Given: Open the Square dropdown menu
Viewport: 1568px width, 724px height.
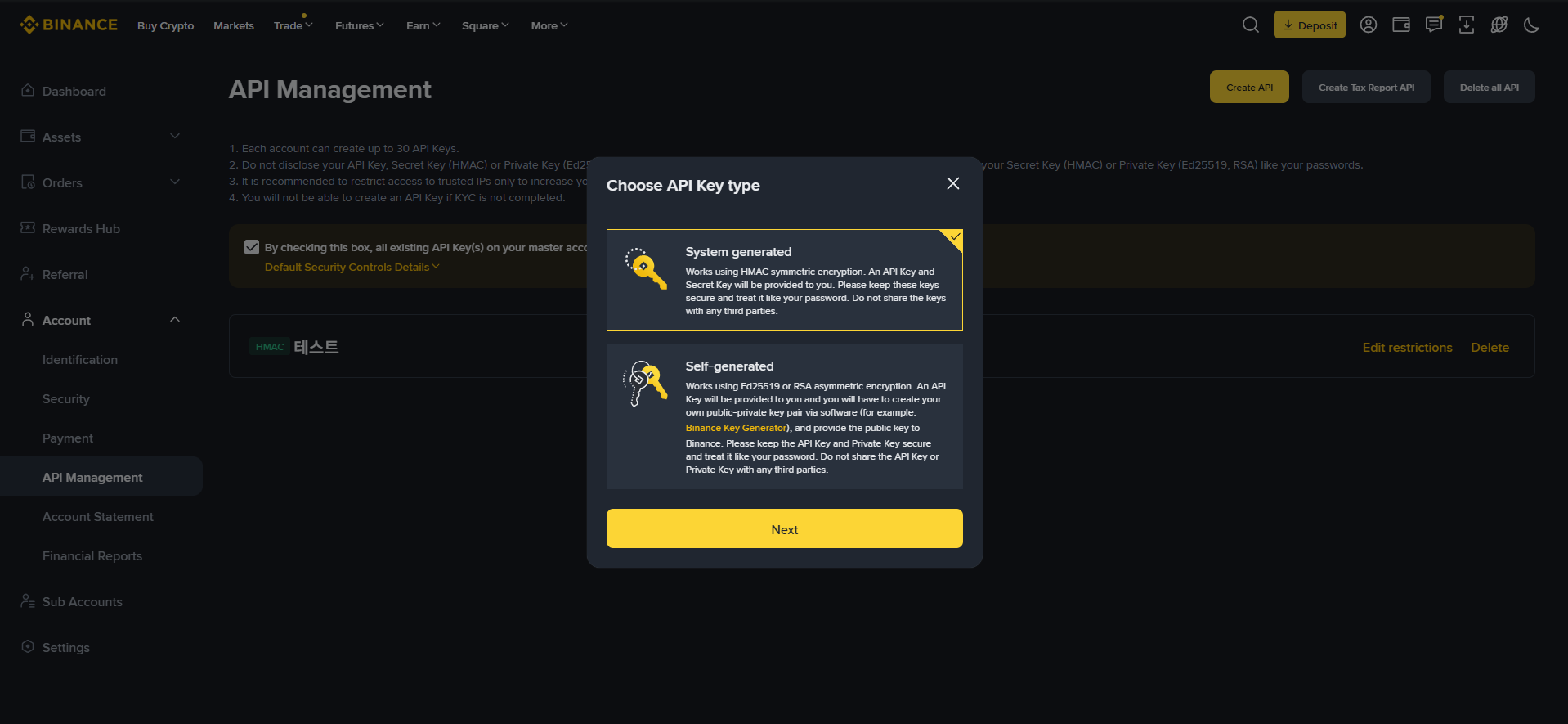Looking at the screenshot, I should click(x=486, y=25).
